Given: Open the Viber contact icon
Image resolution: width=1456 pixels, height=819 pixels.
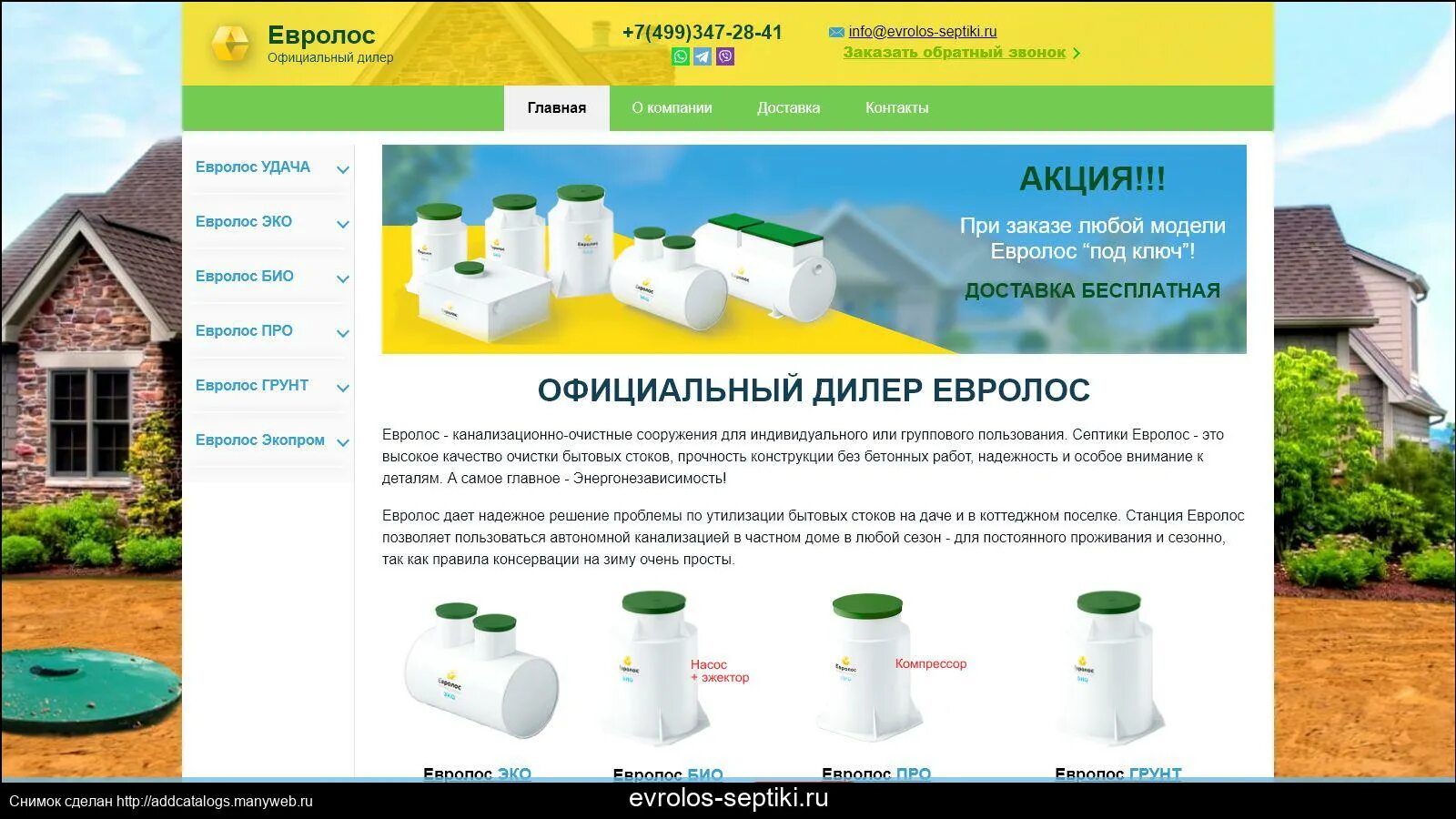Looking at the screenshot, I should point(725,56).
